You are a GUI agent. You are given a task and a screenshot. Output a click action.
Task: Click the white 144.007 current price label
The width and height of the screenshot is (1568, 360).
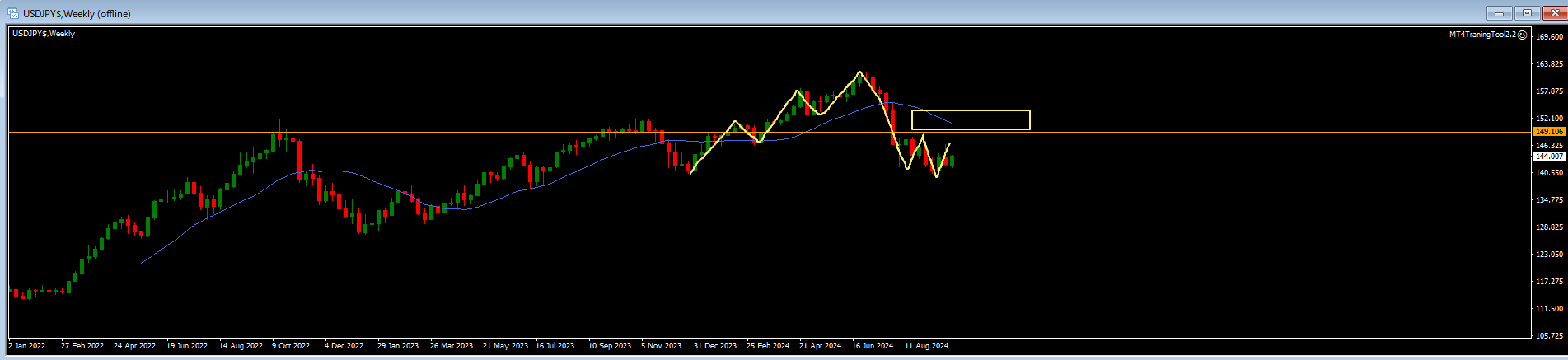[x=1549, y=157]
